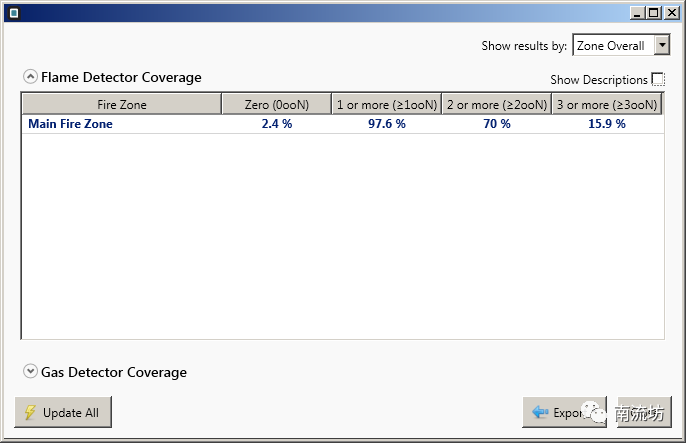Click the 15.9 % coverage value

[x=607, y=124]
